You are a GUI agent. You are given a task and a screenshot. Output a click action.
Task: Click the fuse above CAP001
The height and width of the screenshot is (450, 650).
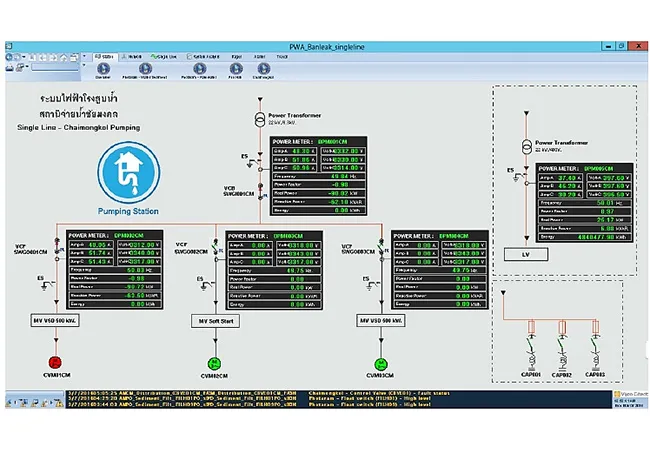coord(531,328)
